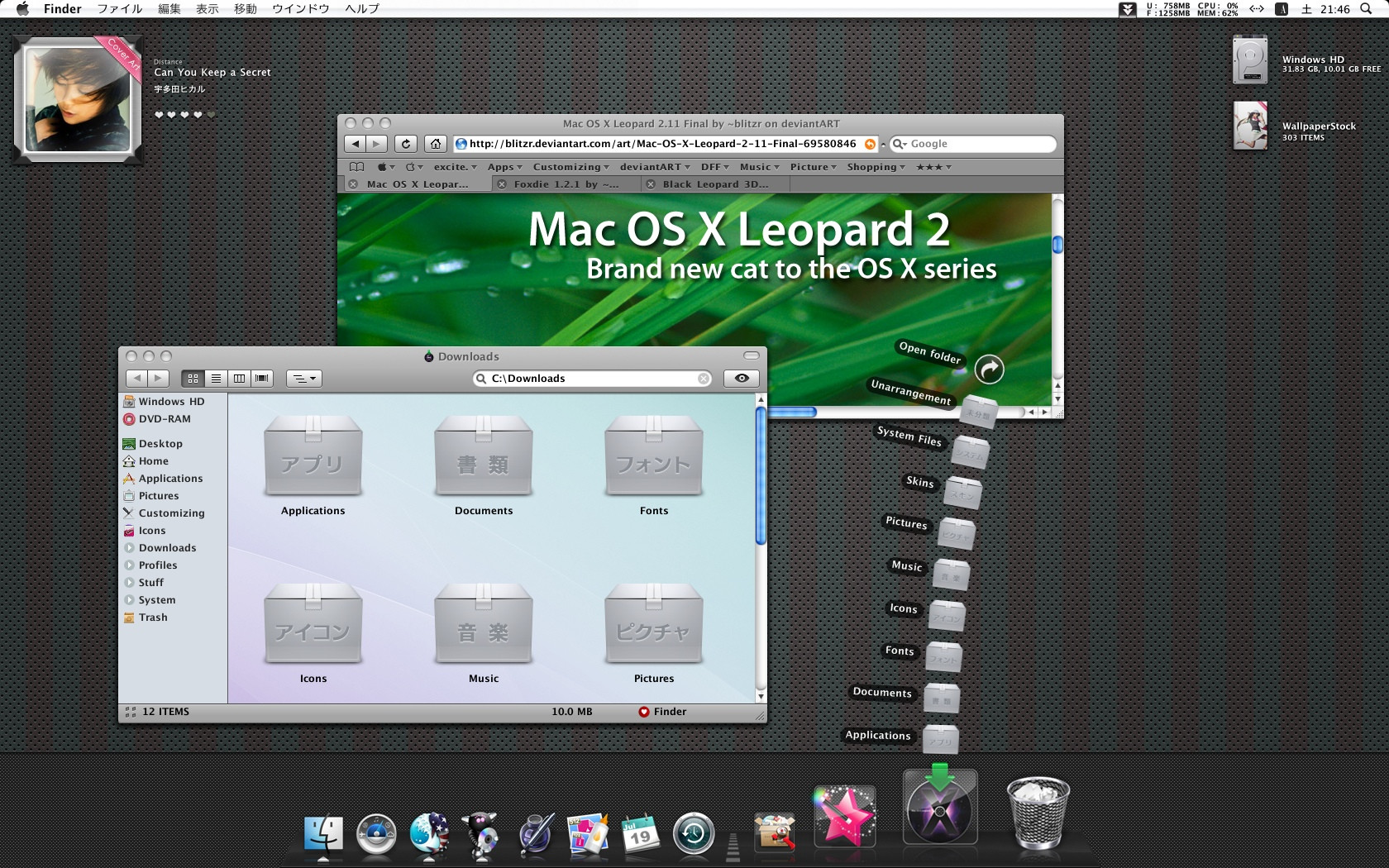Open the Pictures folder icon in Downloads window
The height and width of the screenshot is (868, 1389).
point(654,624)
